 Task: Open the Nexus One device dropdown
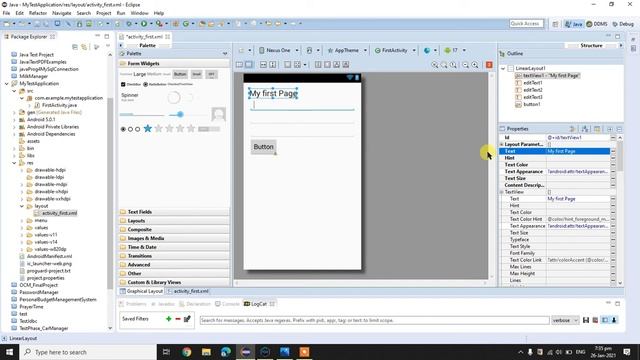[x=278, y=50]
